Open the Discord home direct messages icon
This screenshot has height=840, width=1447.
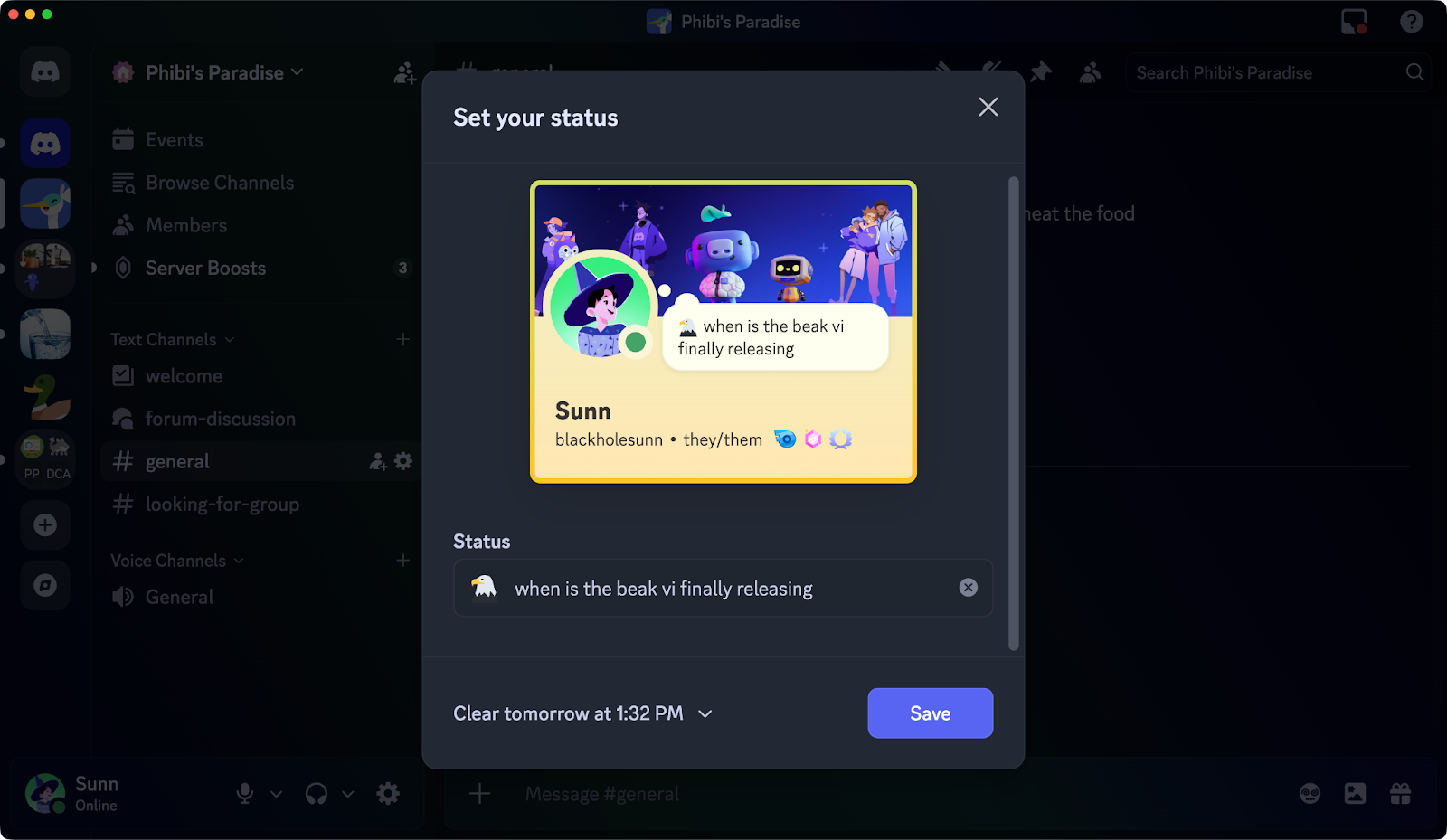pos(45,71)
